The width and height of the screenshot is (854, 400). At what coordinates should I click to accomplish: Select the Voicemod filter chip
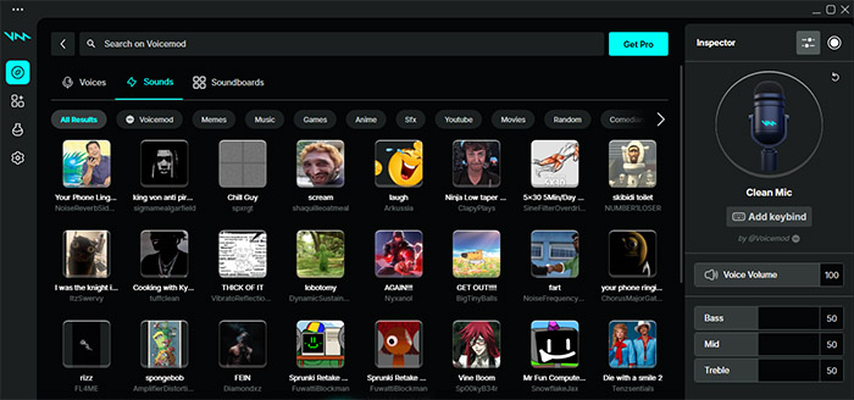tap(149, 119)
